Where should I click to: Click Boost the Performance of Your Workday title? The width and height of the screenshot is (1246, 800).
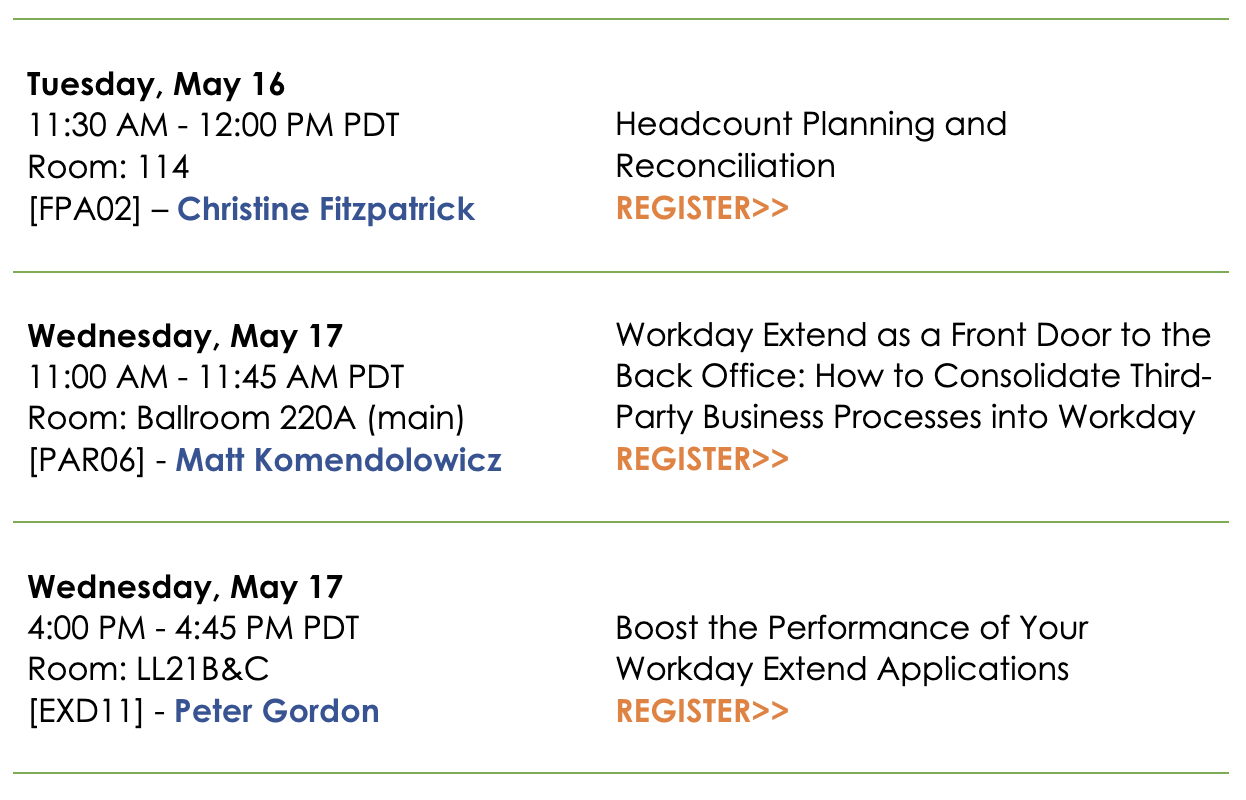coord(852,648)
